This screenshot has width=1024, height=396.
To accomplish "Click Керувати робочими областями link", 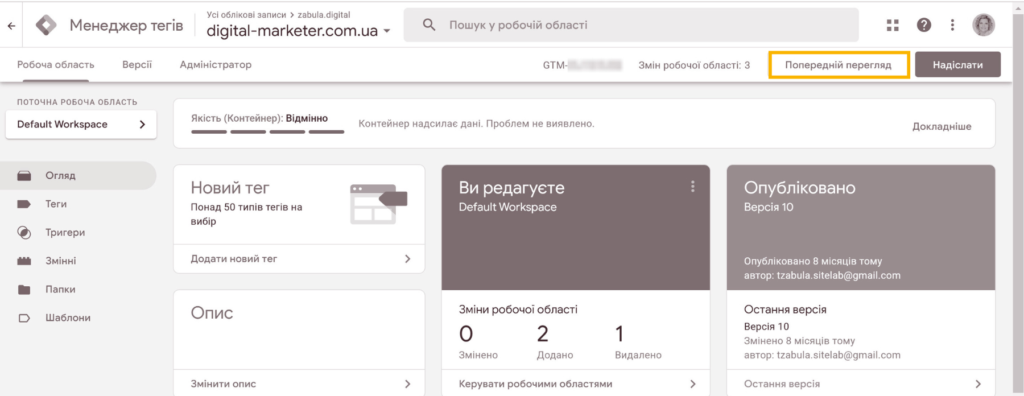I will click(536, 384).
